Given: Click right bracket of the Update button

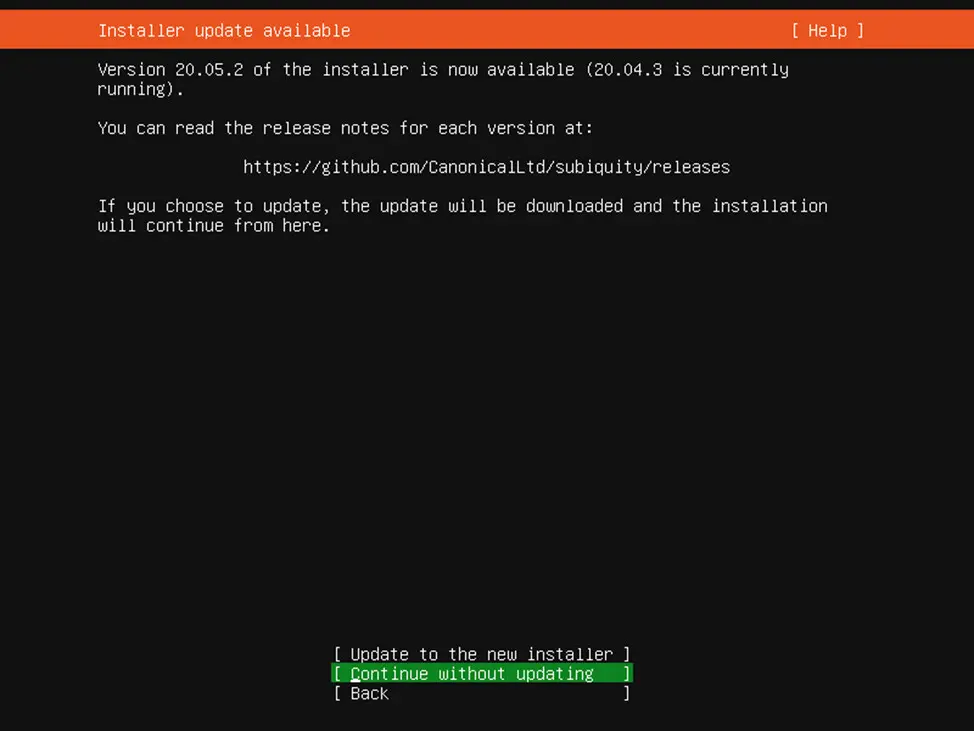Looking at the screenshot, I should (627, 654).
